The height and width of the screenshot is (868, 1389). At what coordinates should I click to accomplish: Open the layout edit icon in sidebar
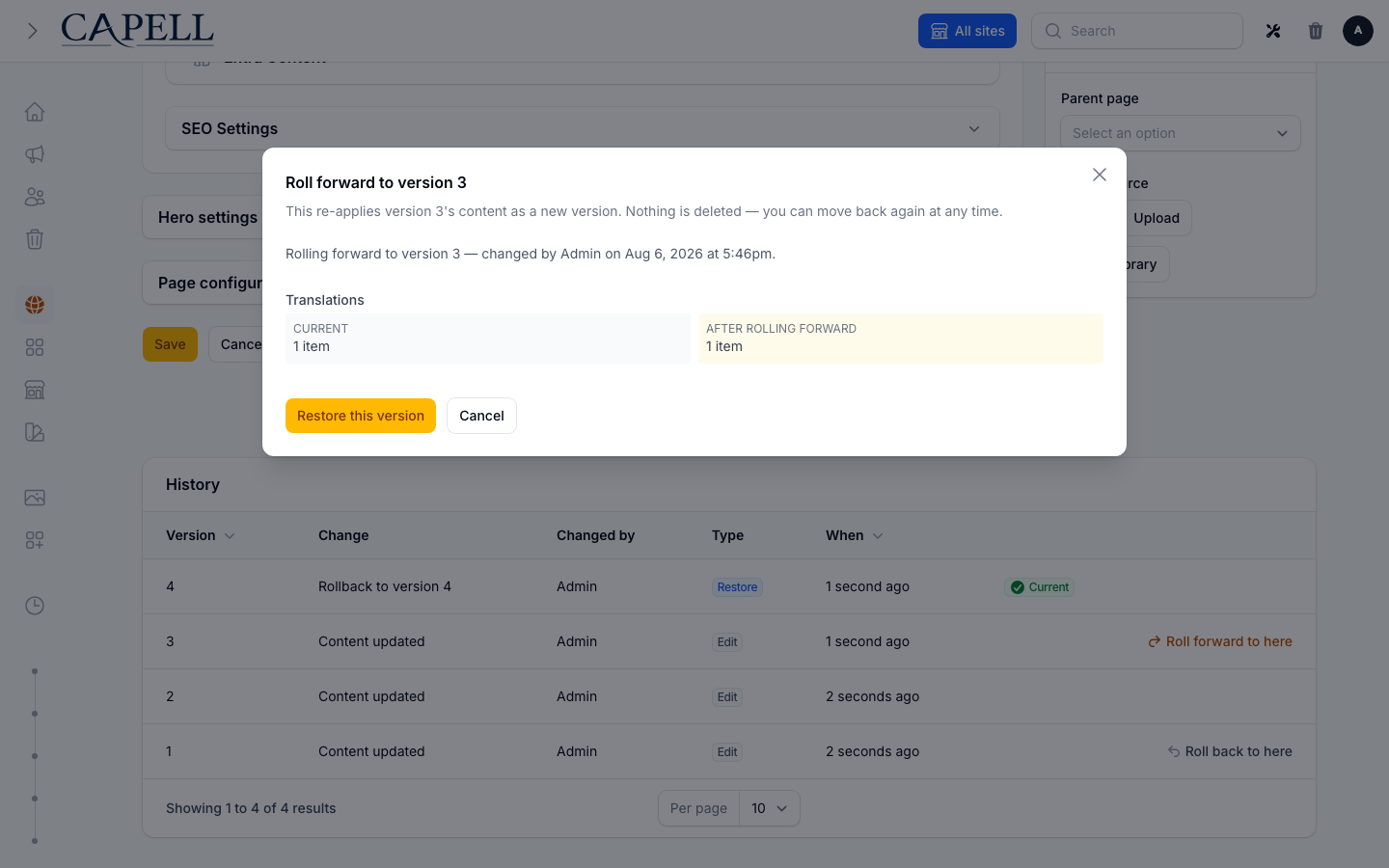(x=35, y=432)
